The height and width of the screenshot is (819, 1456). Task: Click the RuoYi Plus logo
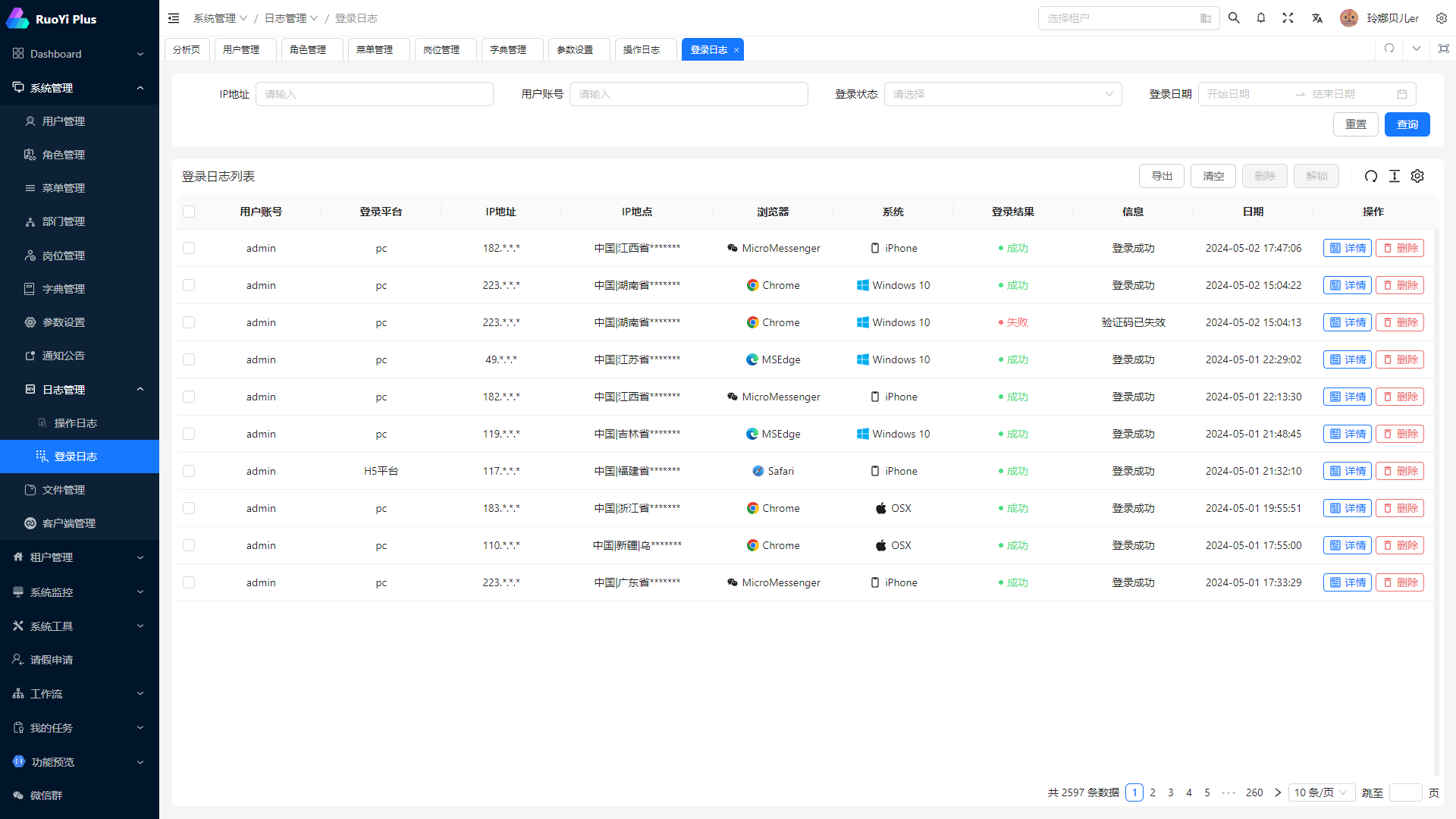[52, 18]
